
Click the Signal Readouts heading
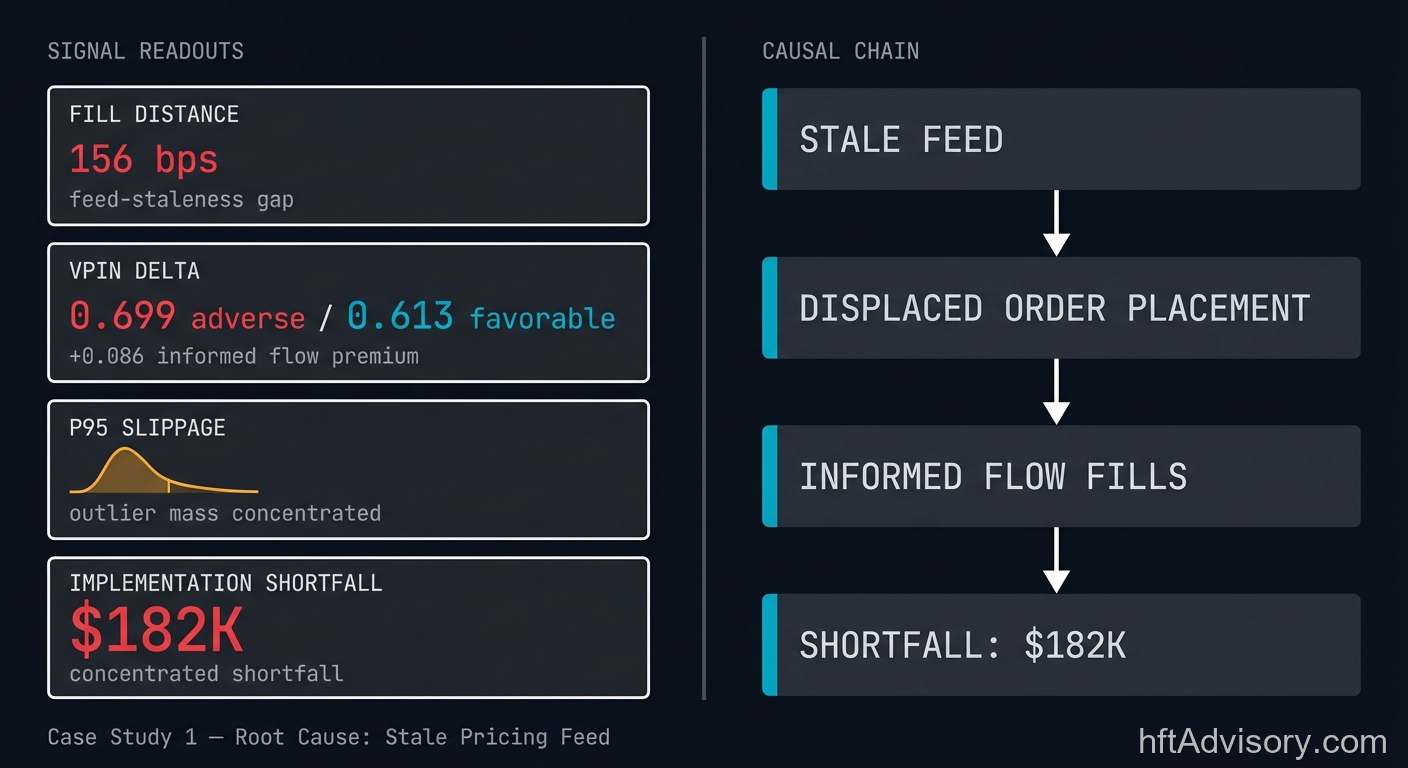tap(145, 51)
